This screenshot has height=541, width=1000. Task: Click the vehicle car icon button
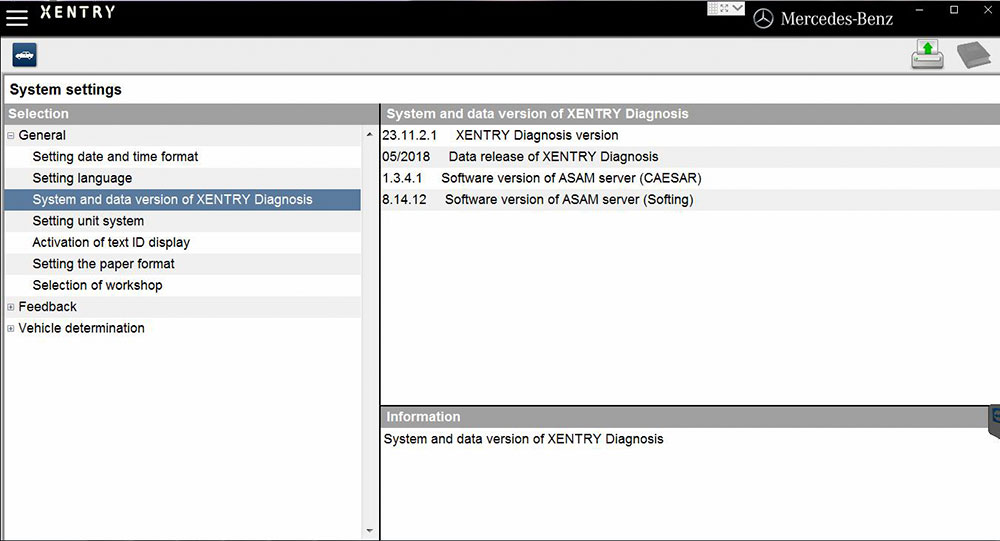[24, 55]
